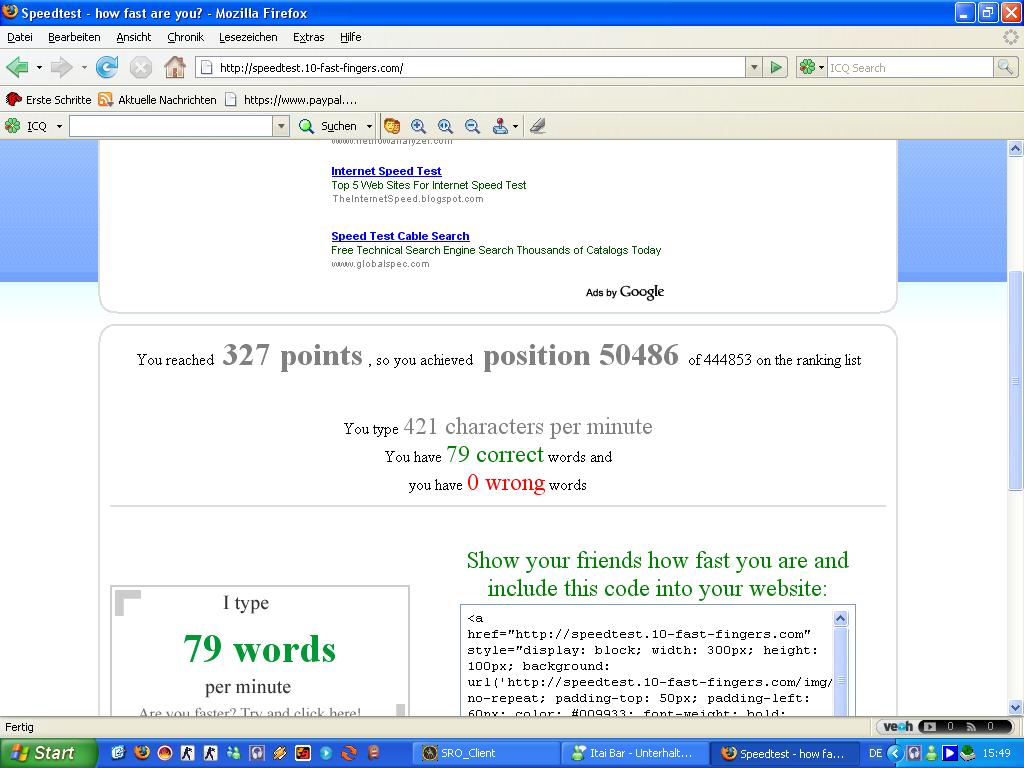Expand the ICQ toolbar search field dropdown

coord(281,126)
